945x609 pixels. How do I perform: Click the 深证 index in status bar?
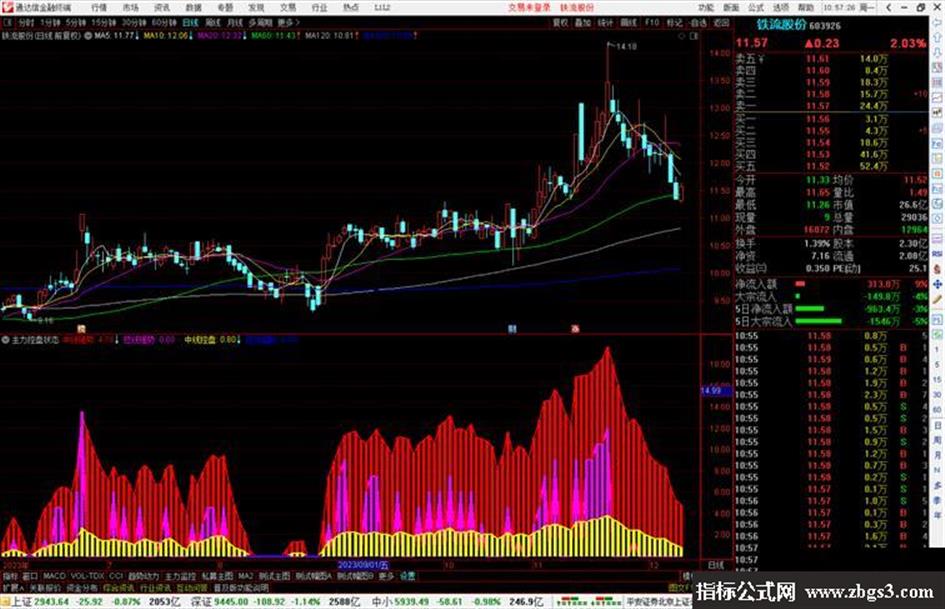[201, 602]
